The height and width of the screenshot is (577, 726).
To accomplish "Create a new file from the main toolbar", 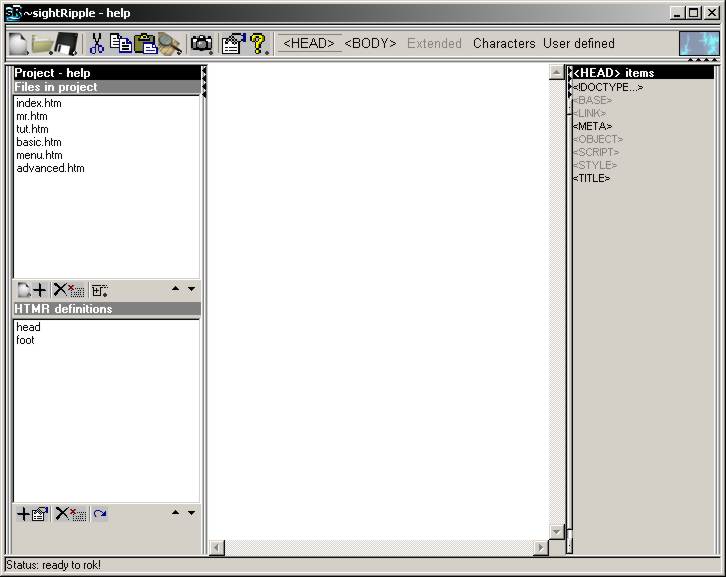I will coord(19,44).
